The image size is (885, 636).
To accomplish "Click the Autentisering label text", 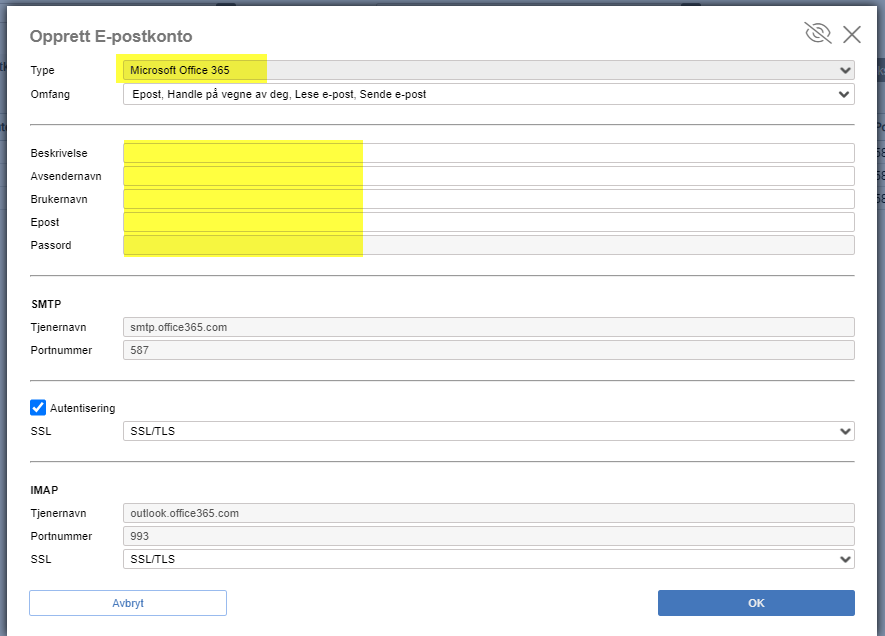I will point(82,408).
